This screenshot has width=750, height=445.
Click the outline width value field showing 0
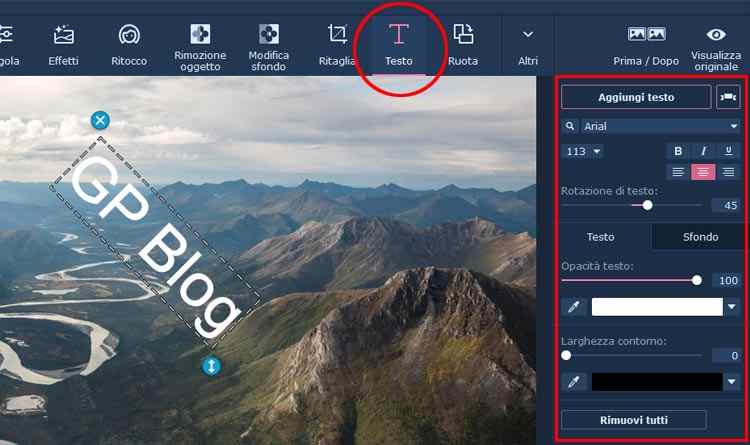click(x=726, y=356)
